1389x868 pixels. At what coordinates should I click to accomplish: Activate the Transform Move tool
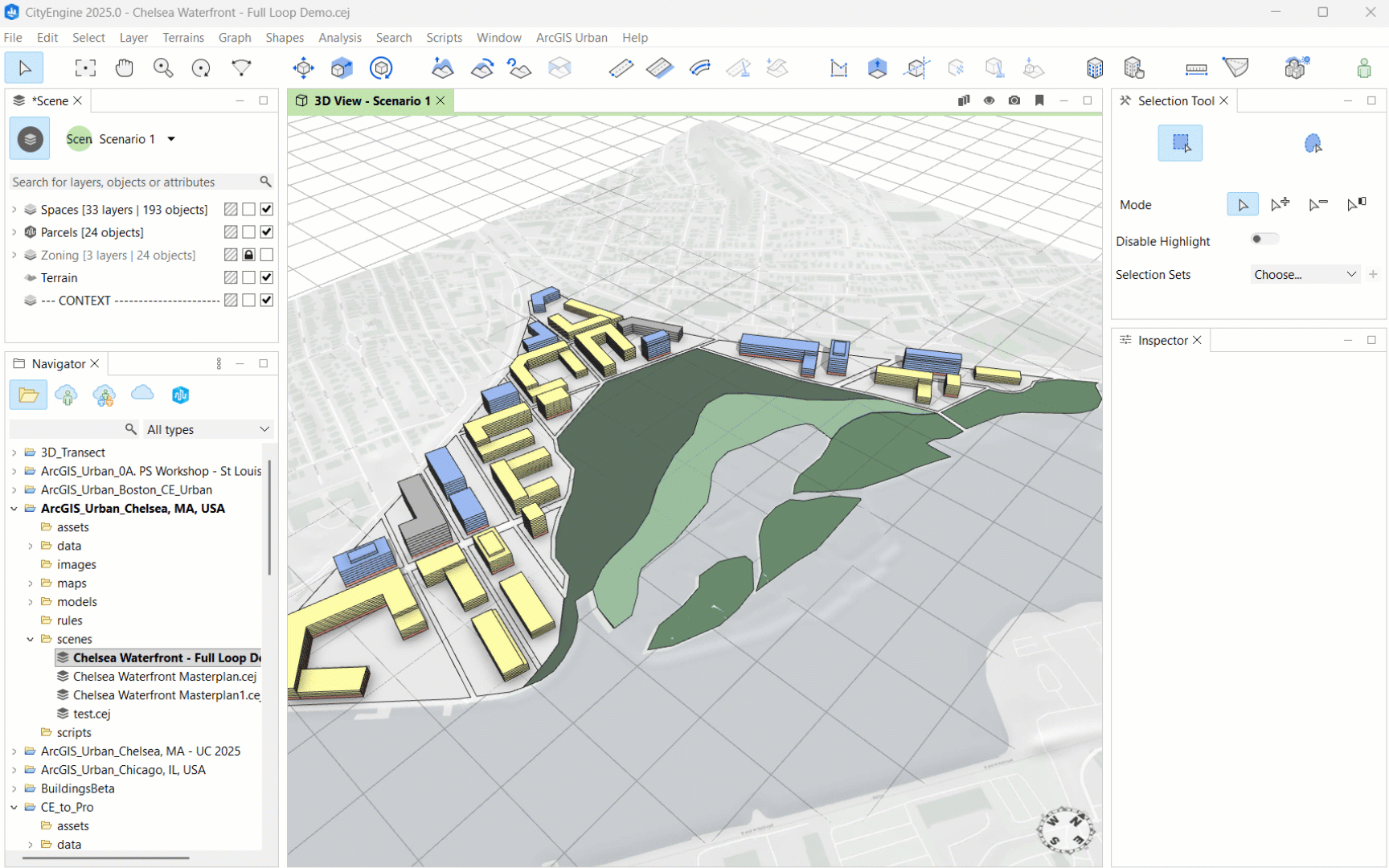(x=304, y=68)
